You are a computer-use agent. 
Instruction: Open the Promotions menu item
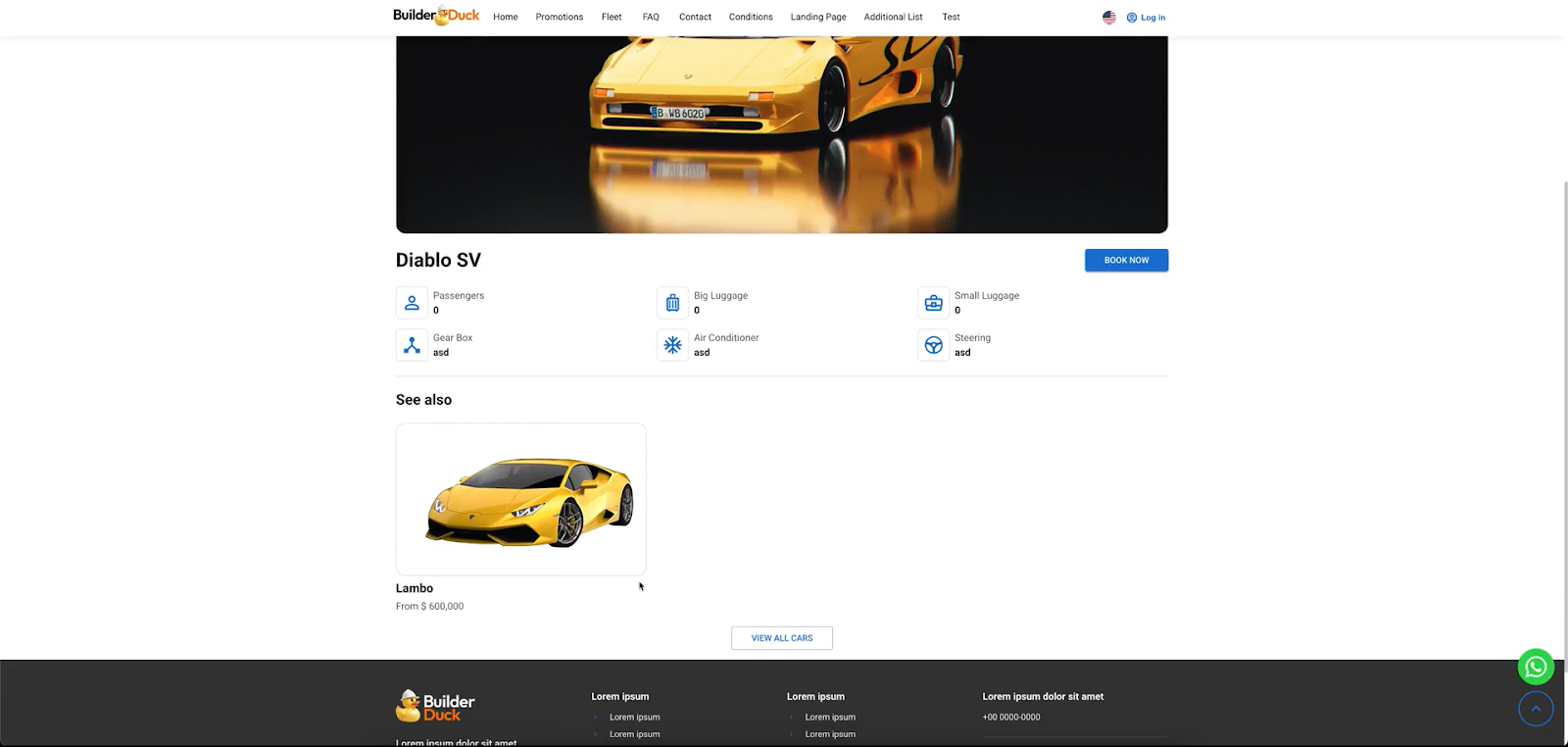coord(559,17)
